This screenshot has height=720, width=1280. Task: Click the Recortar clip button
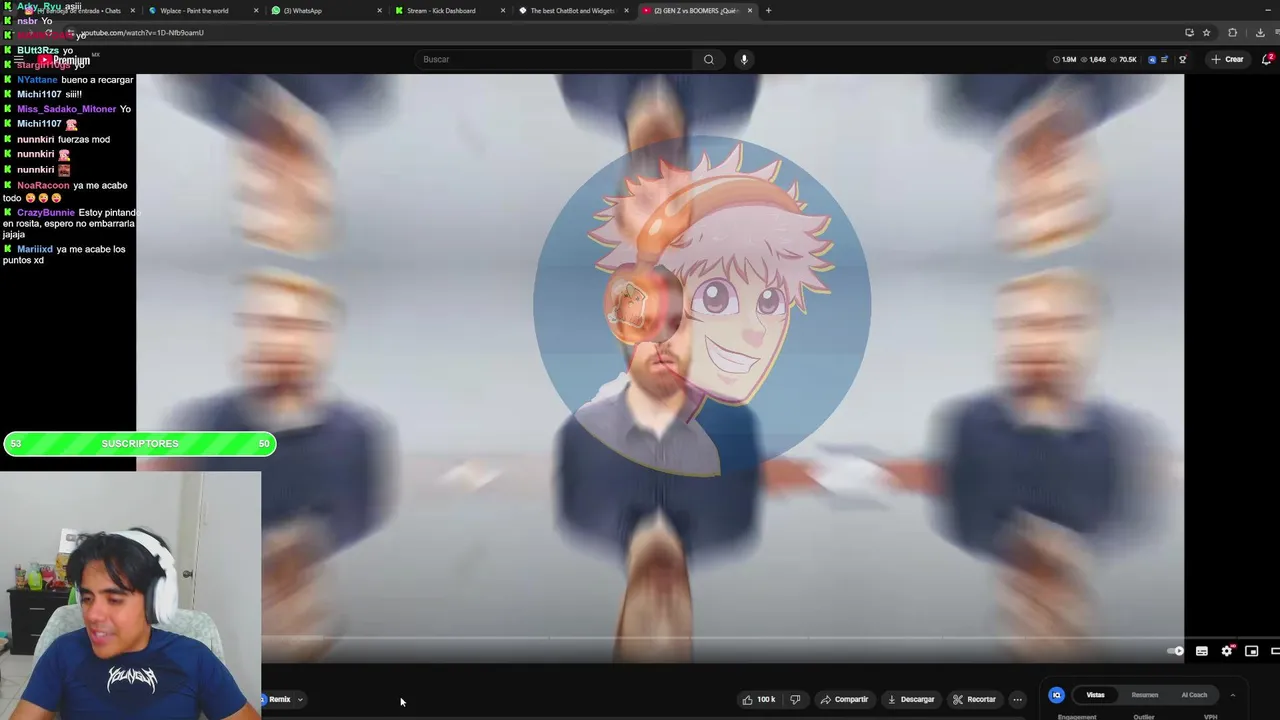[x=974, y=700]
